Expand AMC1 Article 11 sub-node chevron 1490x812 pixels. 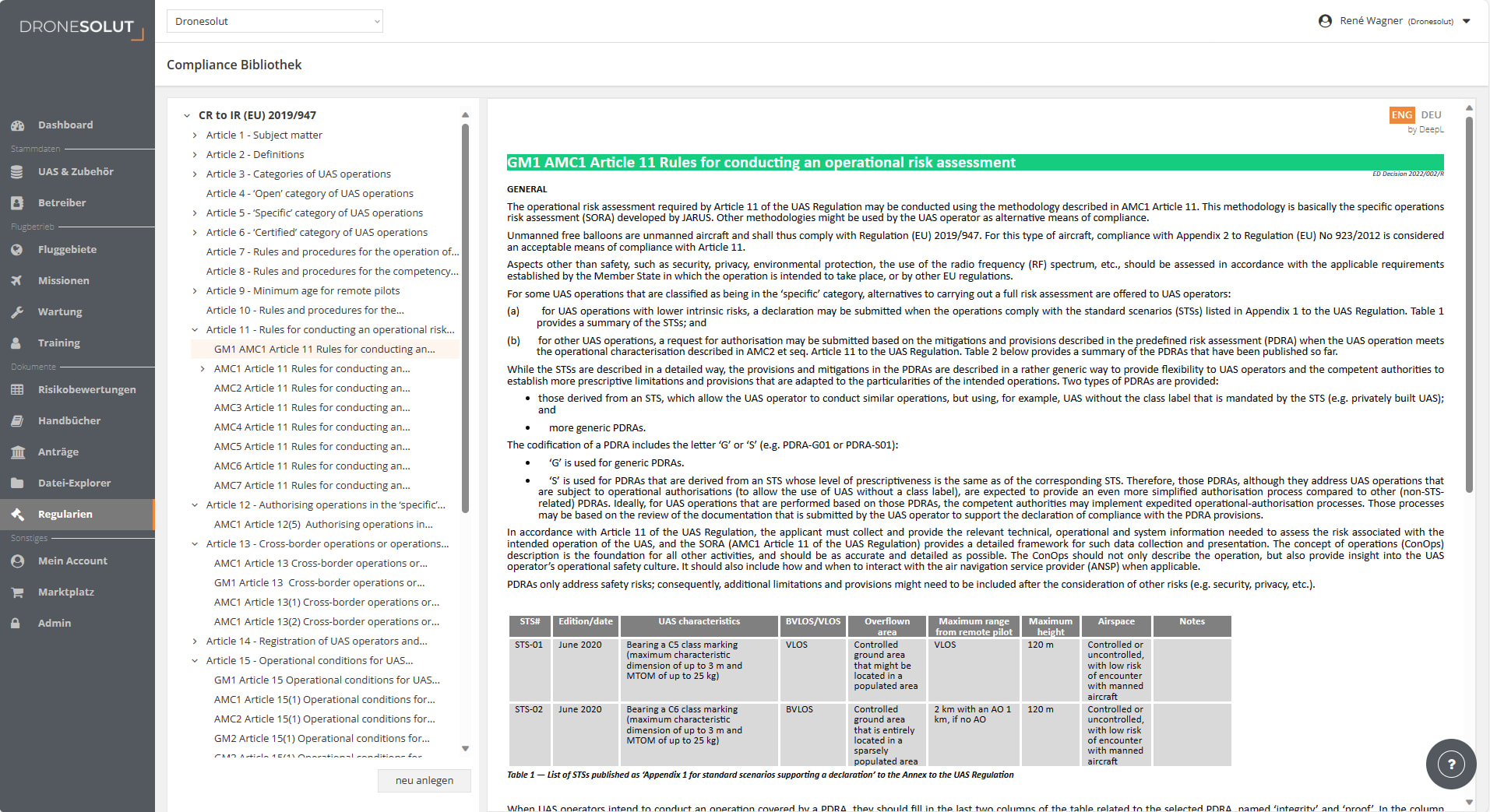click(x=203, y=369)
